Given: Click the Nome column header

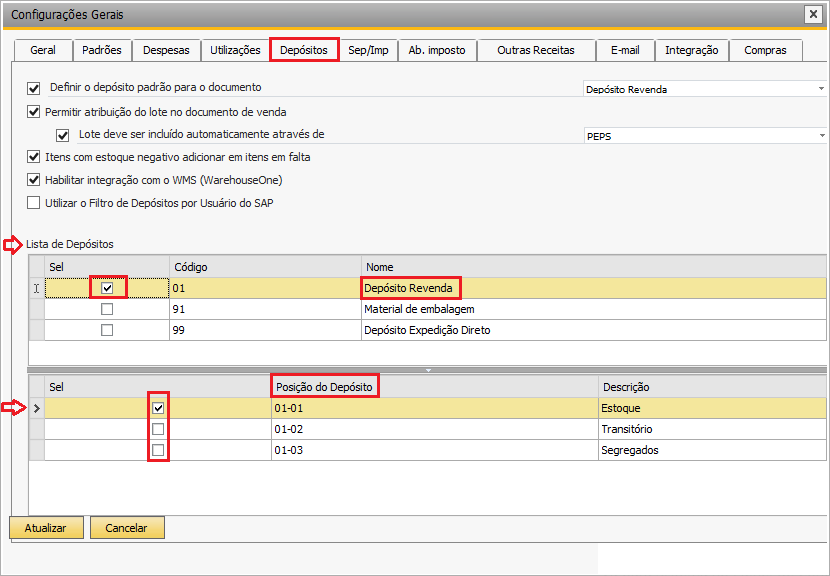Looking at the screenshot, I should pyautogui.click(x=593, y=267).
